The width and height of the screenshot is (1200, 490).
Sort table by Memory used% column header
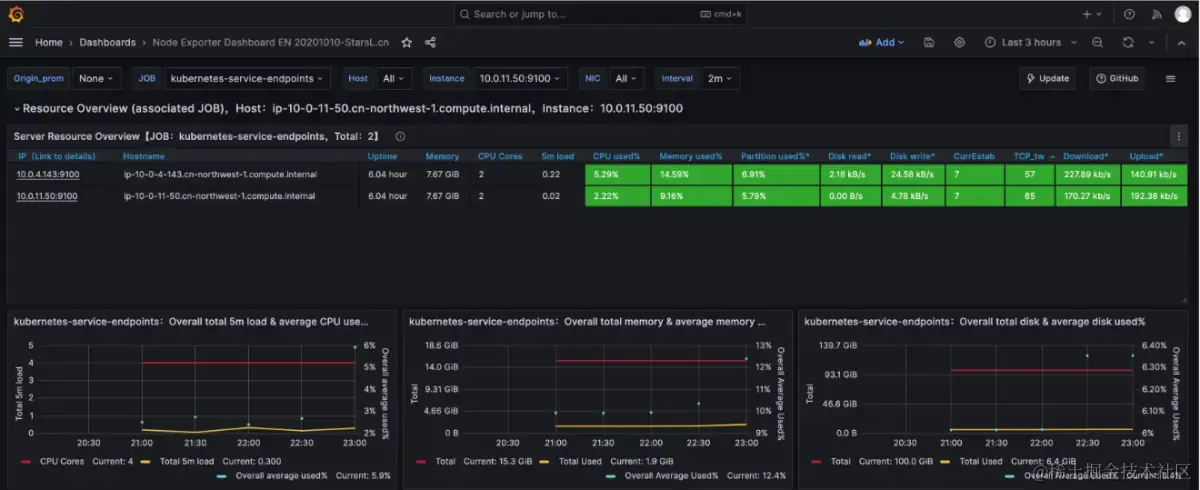690,156
